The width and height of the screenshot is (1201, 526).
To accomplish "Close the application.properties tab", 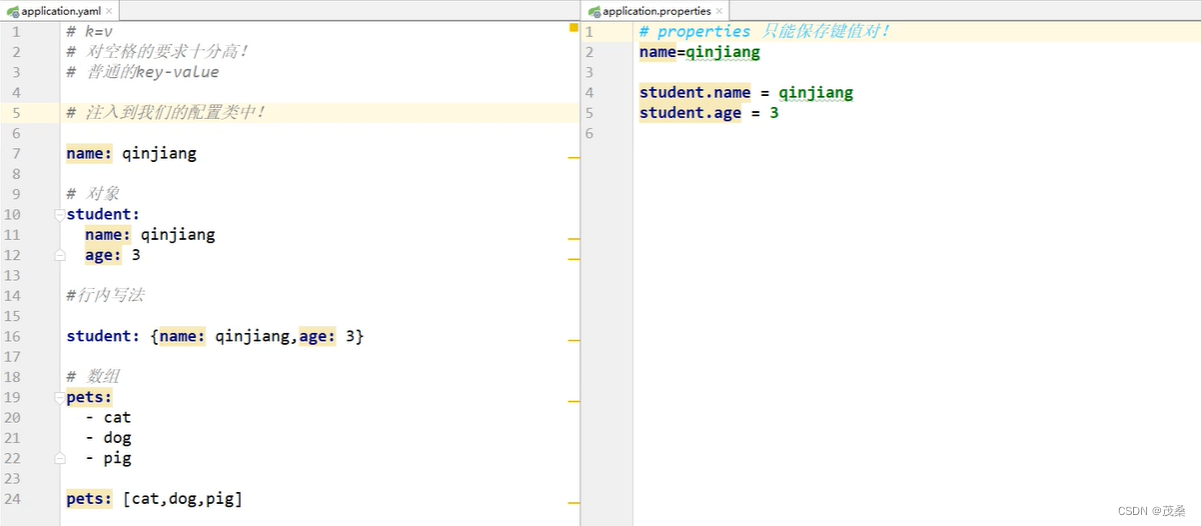I will (x=720, y=12).
